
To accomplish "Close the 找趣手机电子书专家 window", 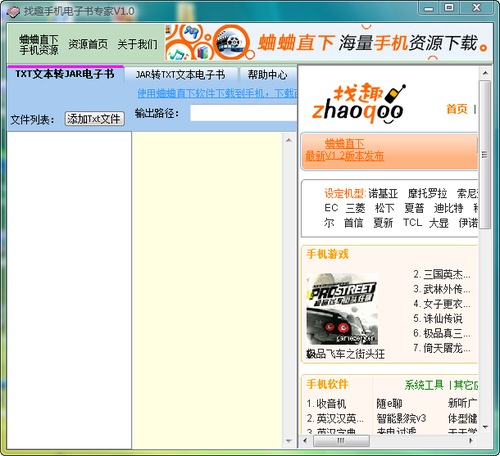I will click(477, 8).
